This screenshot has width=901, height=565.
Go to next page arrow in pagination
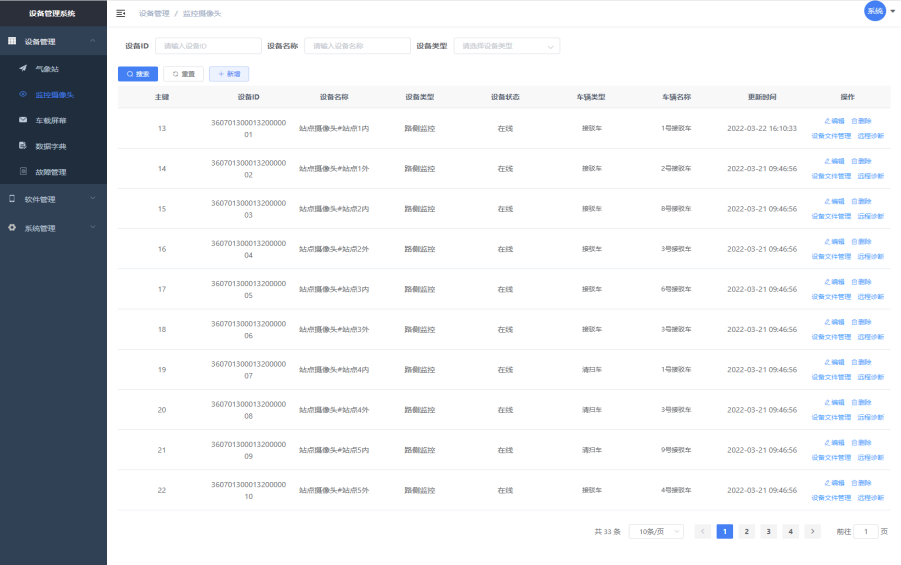pos(813,532)
